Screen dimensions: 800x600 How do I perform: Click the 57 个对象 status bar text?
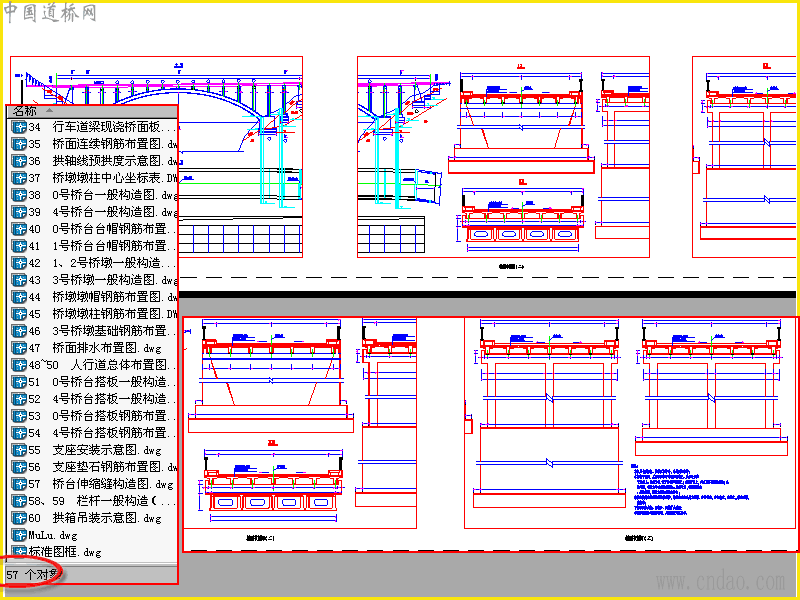click(34, 575)
